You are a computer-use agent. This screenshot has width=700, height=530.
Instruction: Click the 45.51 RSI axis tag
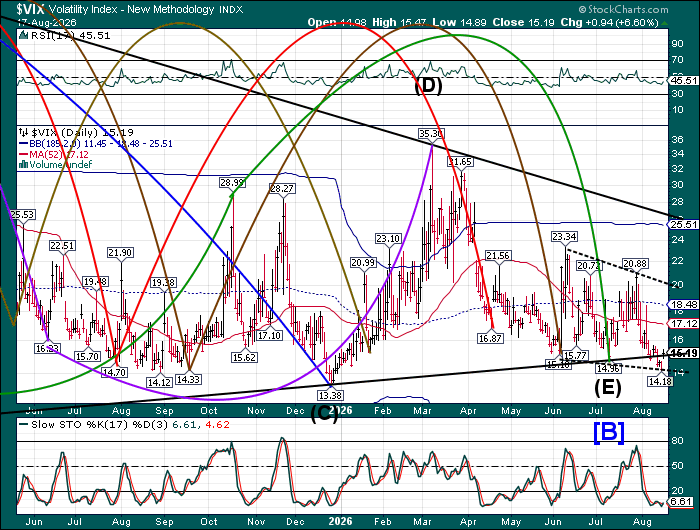683,80
